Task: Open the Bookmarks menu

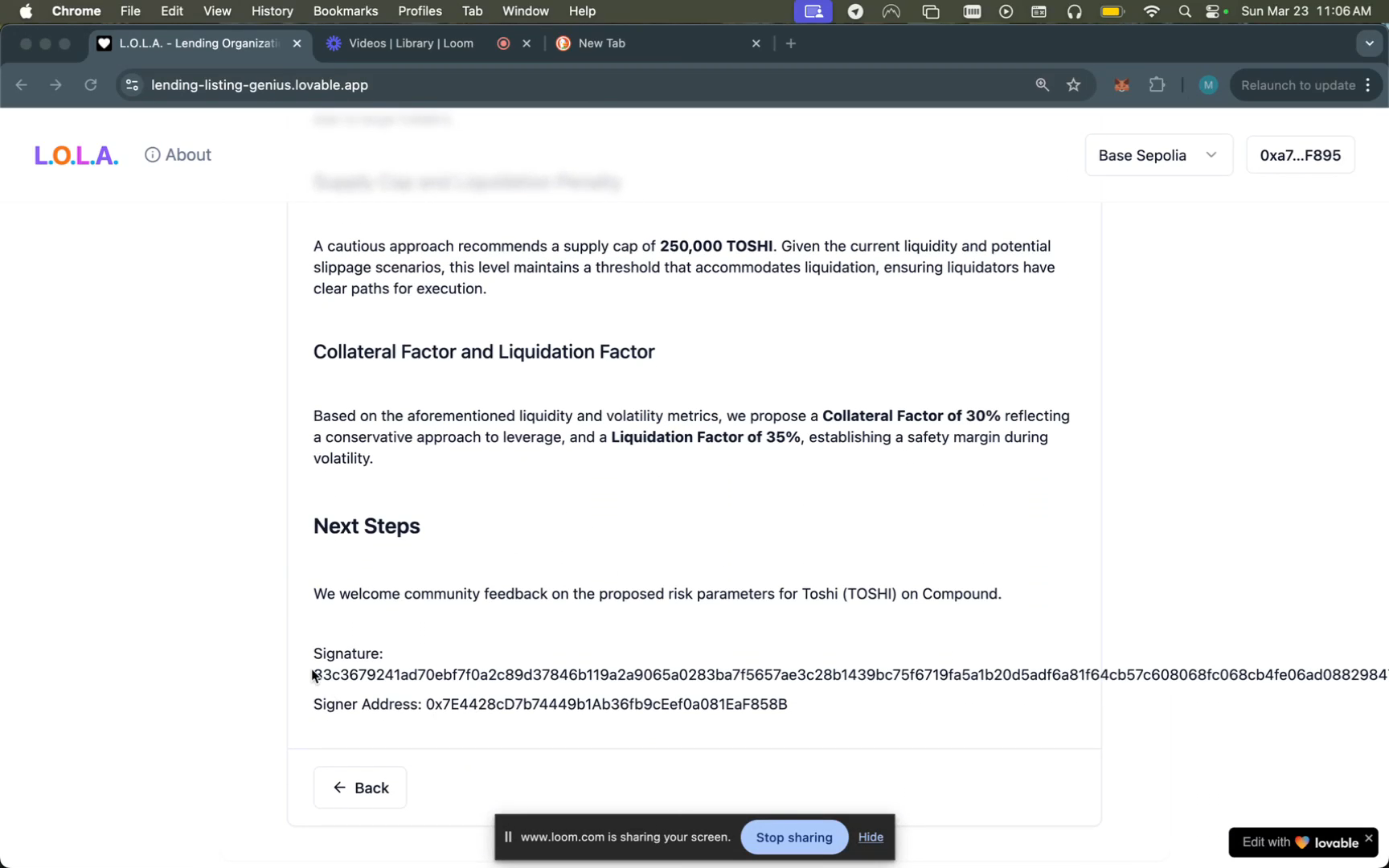Action: pyautogui.click(x=346, y=11)
